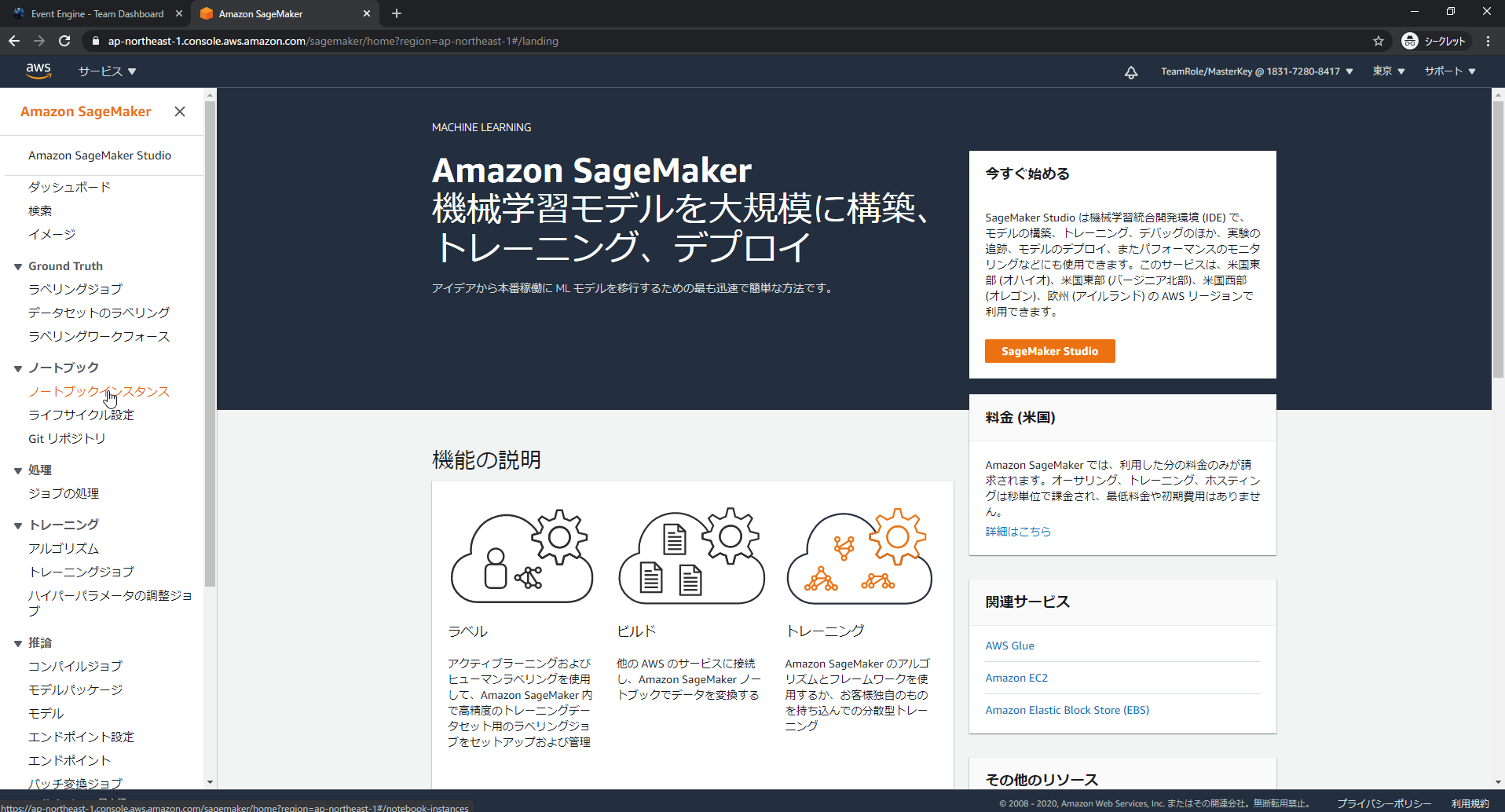
Task: Click the browser address bar URL
Action: (333, 41)
